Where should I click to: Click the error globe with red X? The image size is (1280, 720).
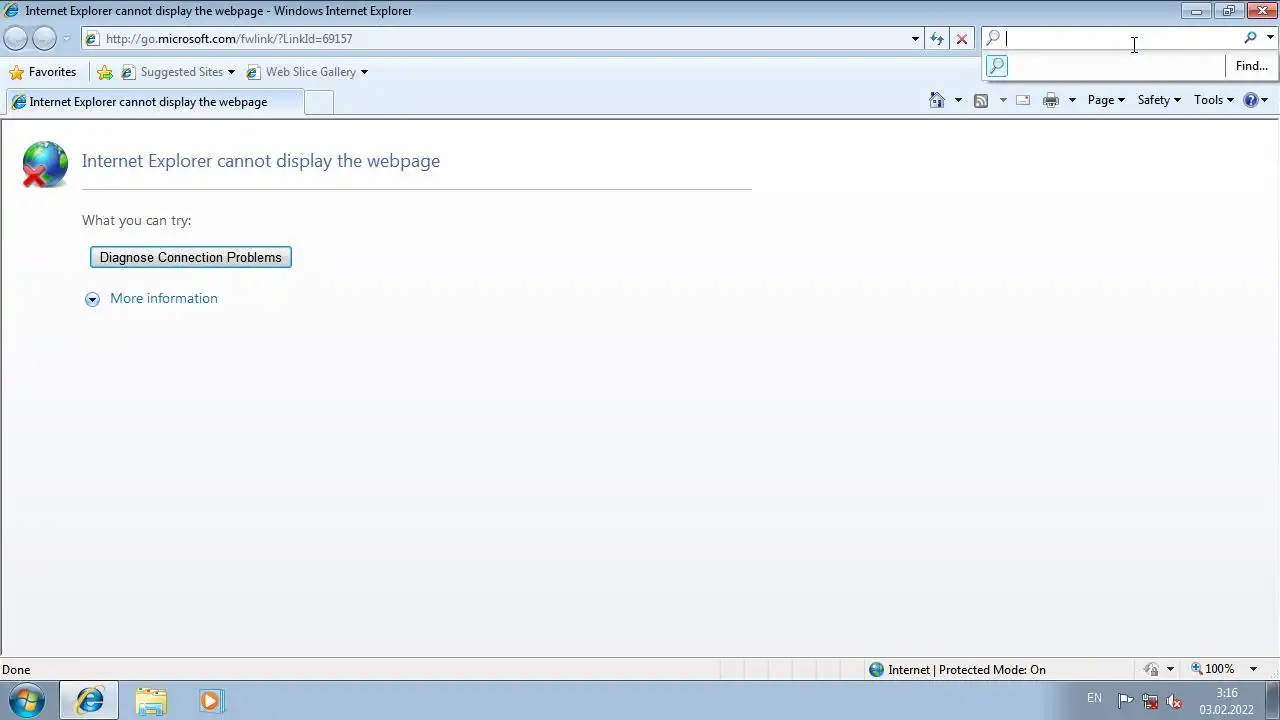[45, 164]
